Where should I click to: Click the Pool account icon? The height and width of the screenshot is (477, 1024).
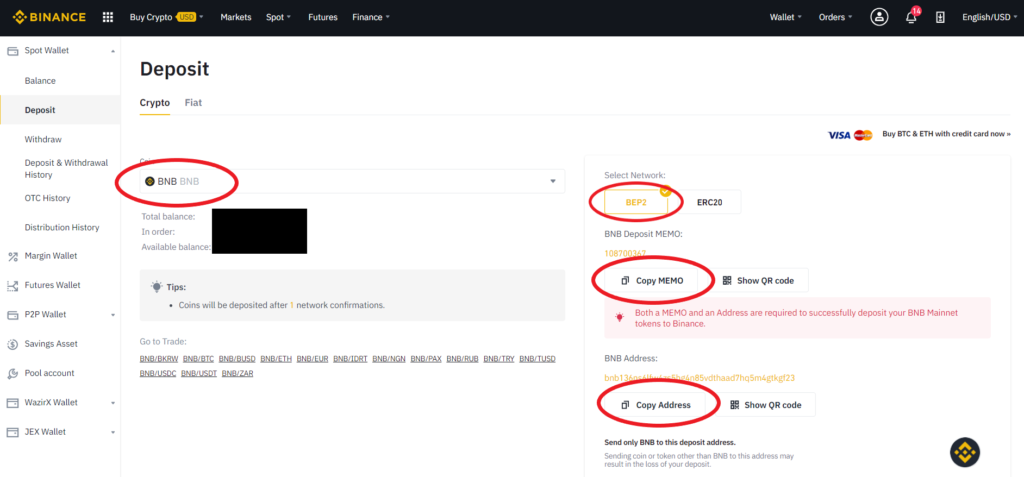point(12,374)
